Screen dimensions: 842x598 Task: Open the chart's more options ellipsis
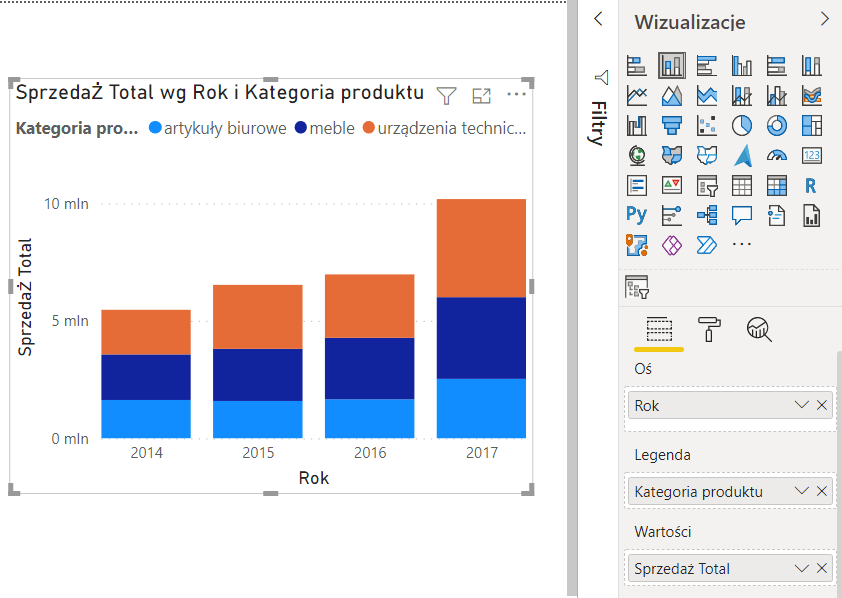point(516,95)
